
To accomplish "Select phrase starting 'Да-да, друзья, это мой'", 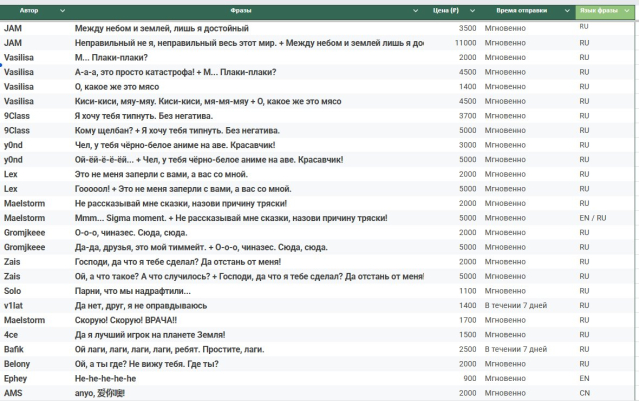I will (x=201, y=247).
